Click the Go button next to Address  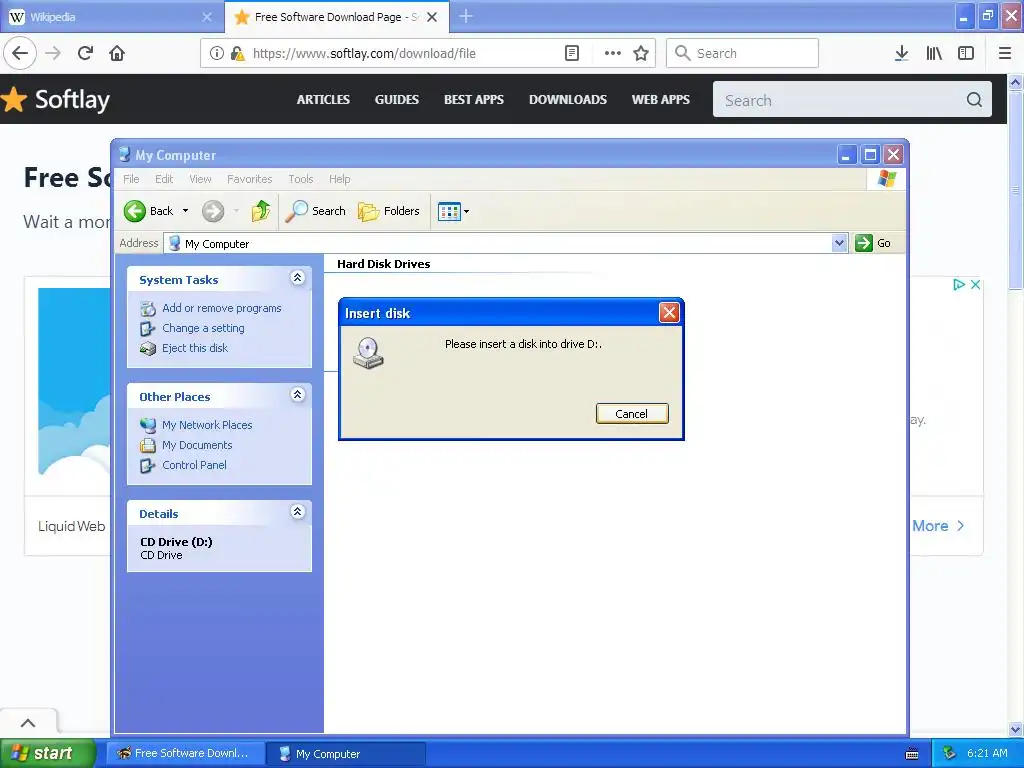pos(873,243)
